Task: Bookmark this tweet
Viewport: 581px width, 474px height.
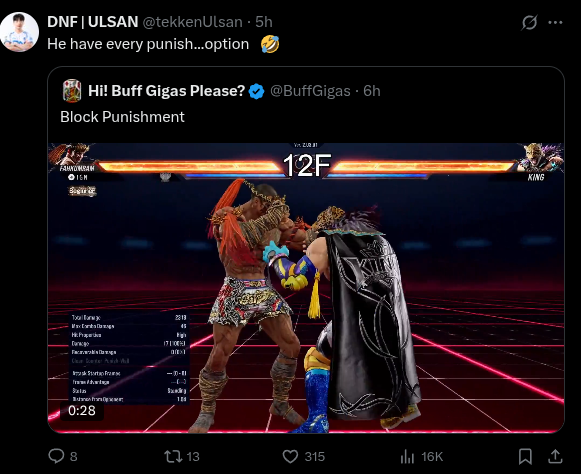Action: (525, 456)
